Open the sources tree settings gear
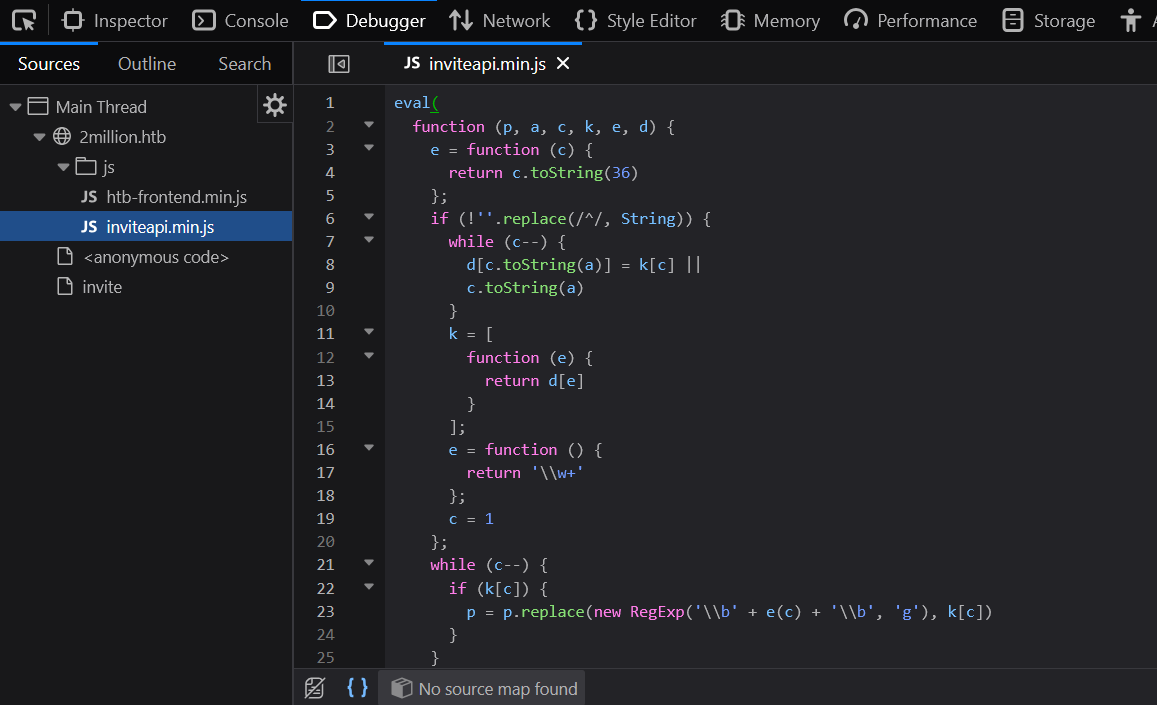 274,104
